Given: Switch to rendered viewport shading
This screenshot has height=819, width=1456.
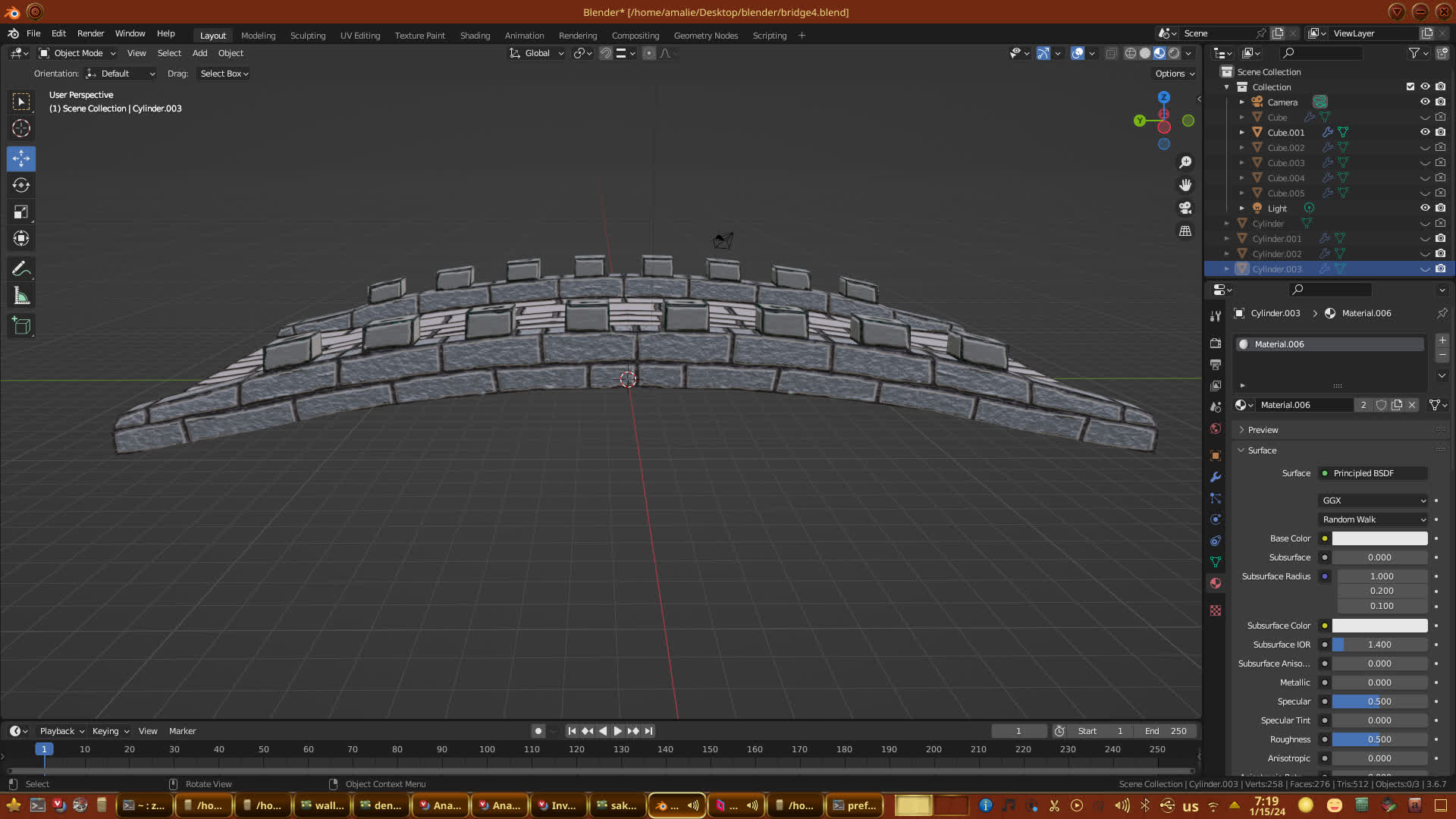Looking at the screenshot, I should click(x=1174, y=53).
